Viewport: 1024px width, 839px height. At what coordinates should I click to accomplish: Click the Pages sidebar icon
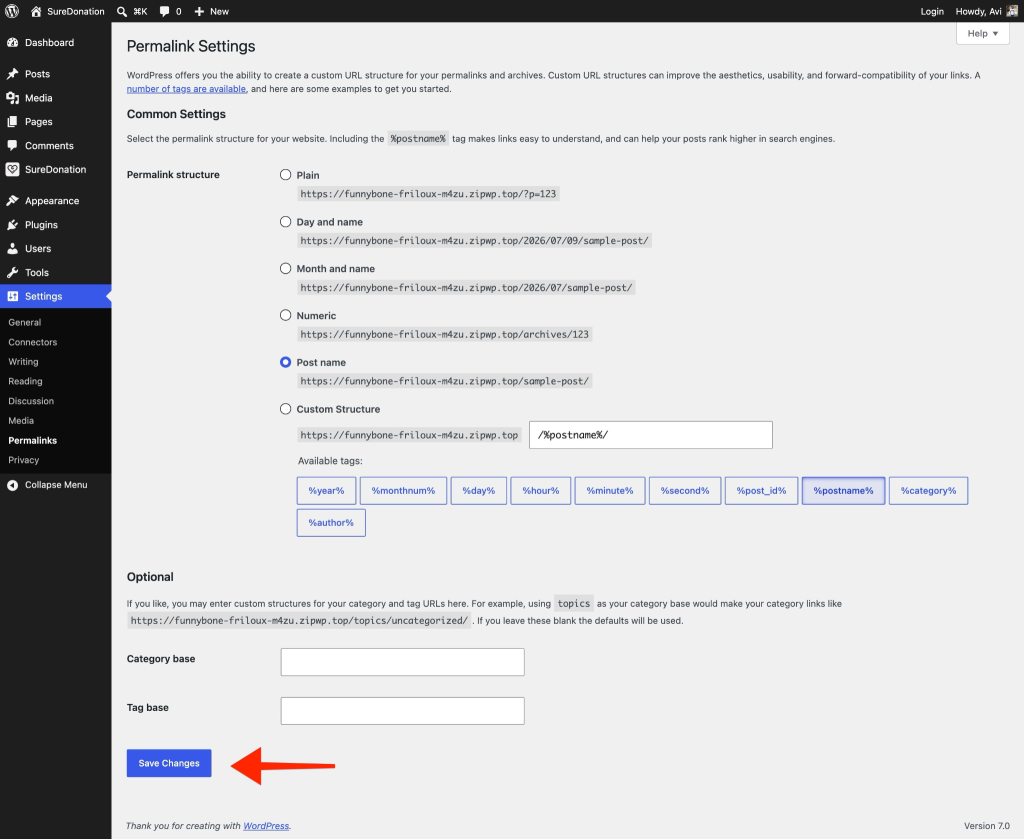point(12,121)
